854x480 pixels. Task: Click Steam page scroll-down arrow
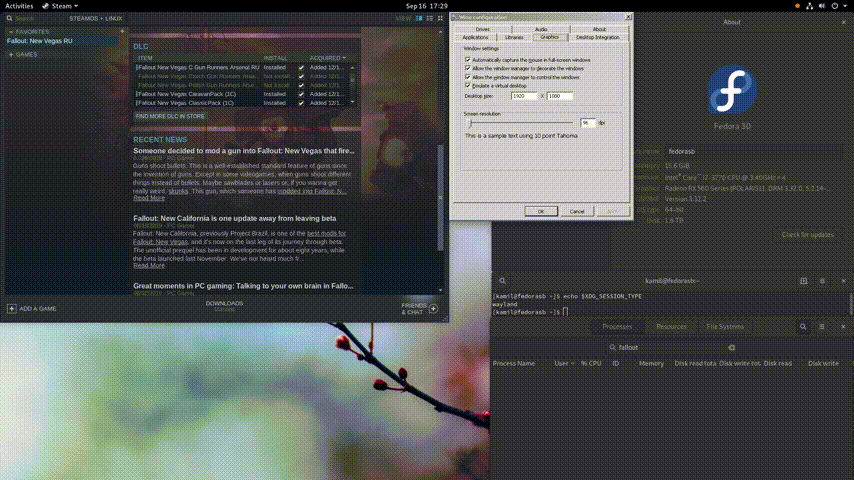tap(441, 290)
